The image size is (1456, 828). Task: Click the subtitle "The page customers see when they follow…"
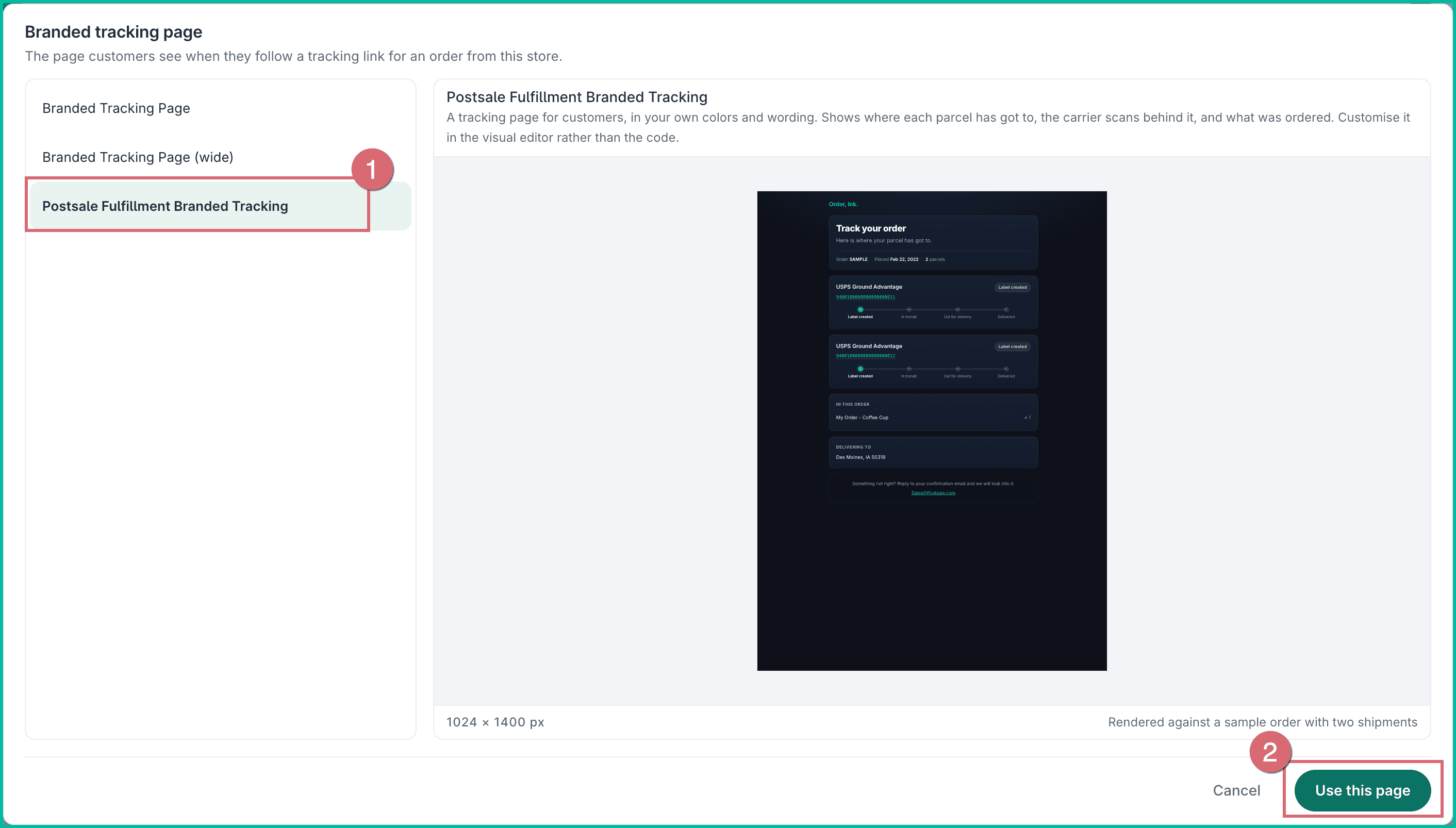[x=293, y=56]
